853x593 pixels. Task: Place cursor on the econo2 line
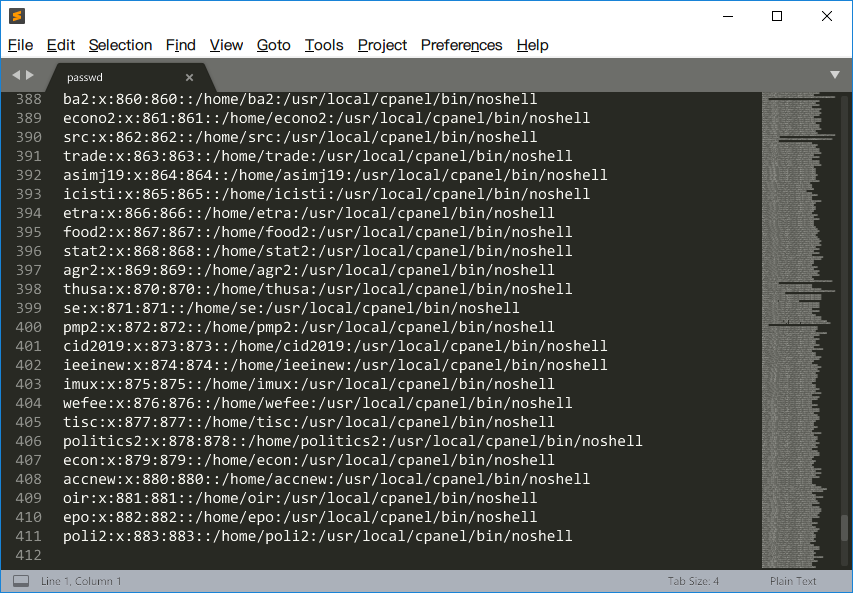point(326,118)
